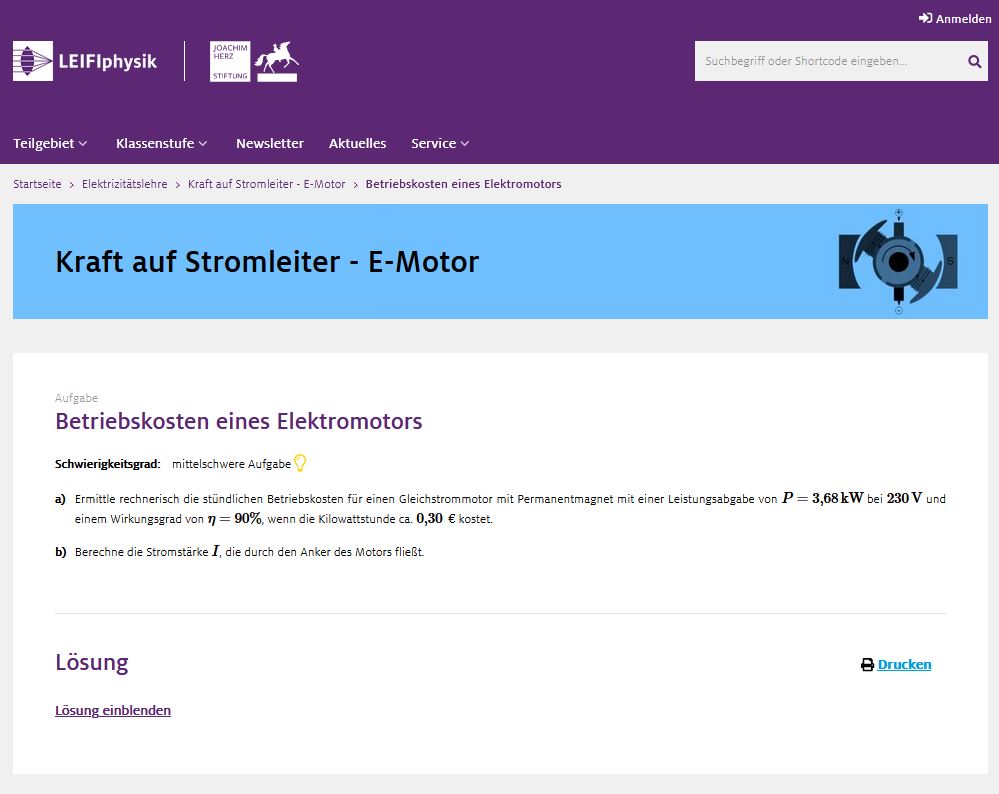Open the Newsletter menu item
Viewport: 999px width, 794px height.
pyautogui.click(x=270, y=143)
